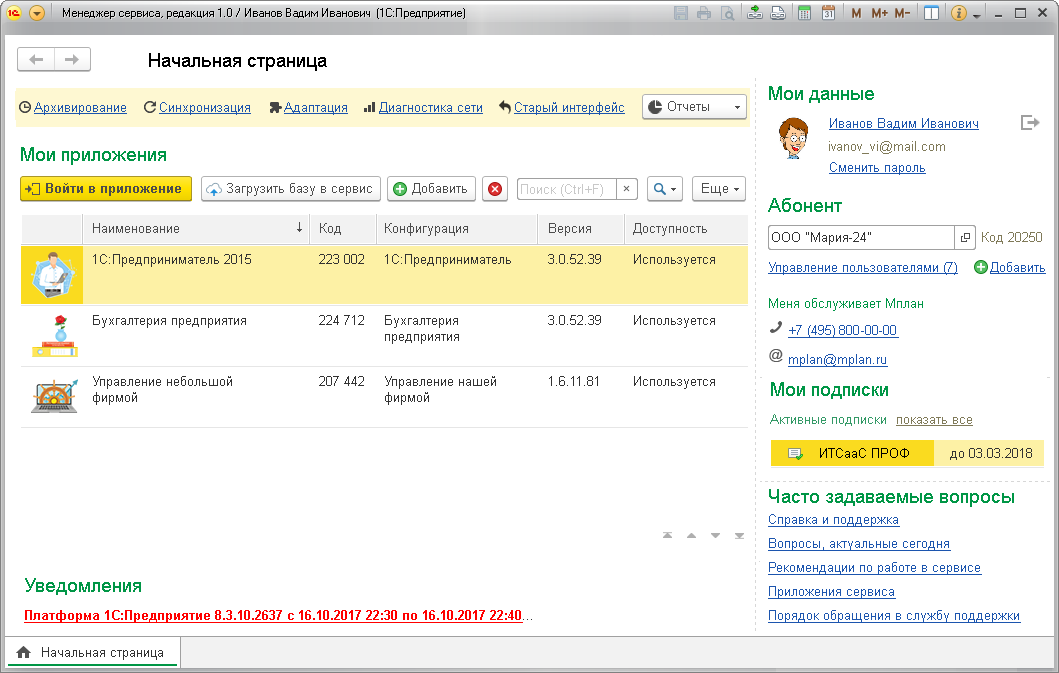This screenshot has height=673, width=1059.
Task: Click the bar chart icon beside Диагностика сети
Action: point(369,107)
